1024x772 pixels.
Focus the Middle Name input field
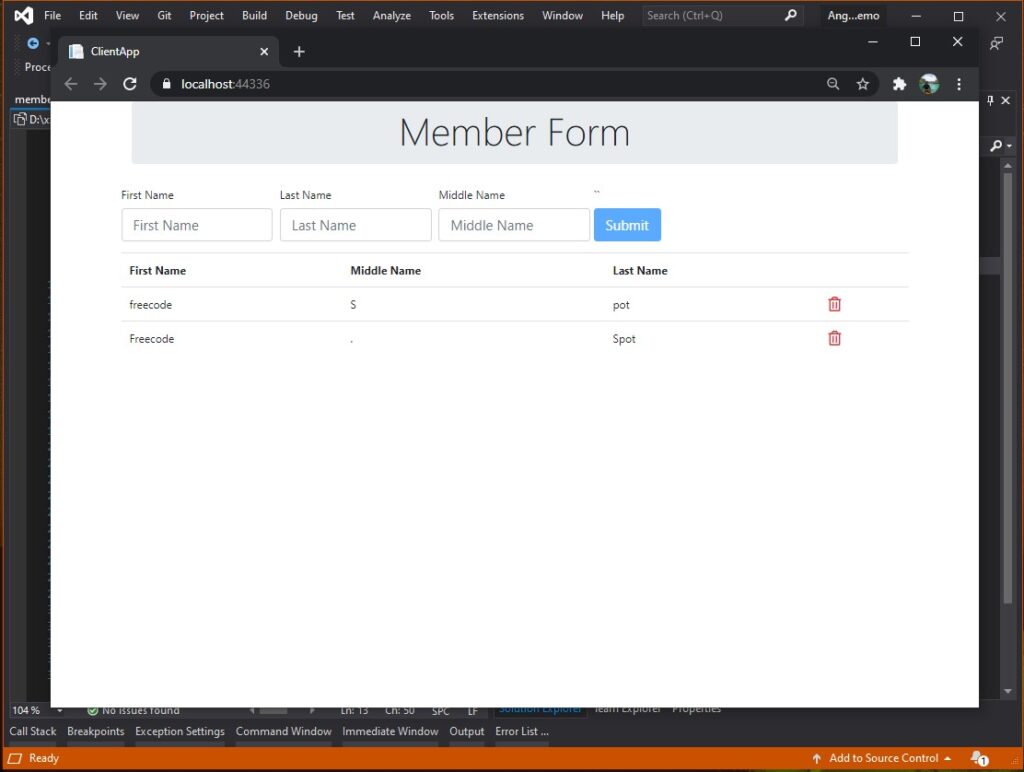514,225
